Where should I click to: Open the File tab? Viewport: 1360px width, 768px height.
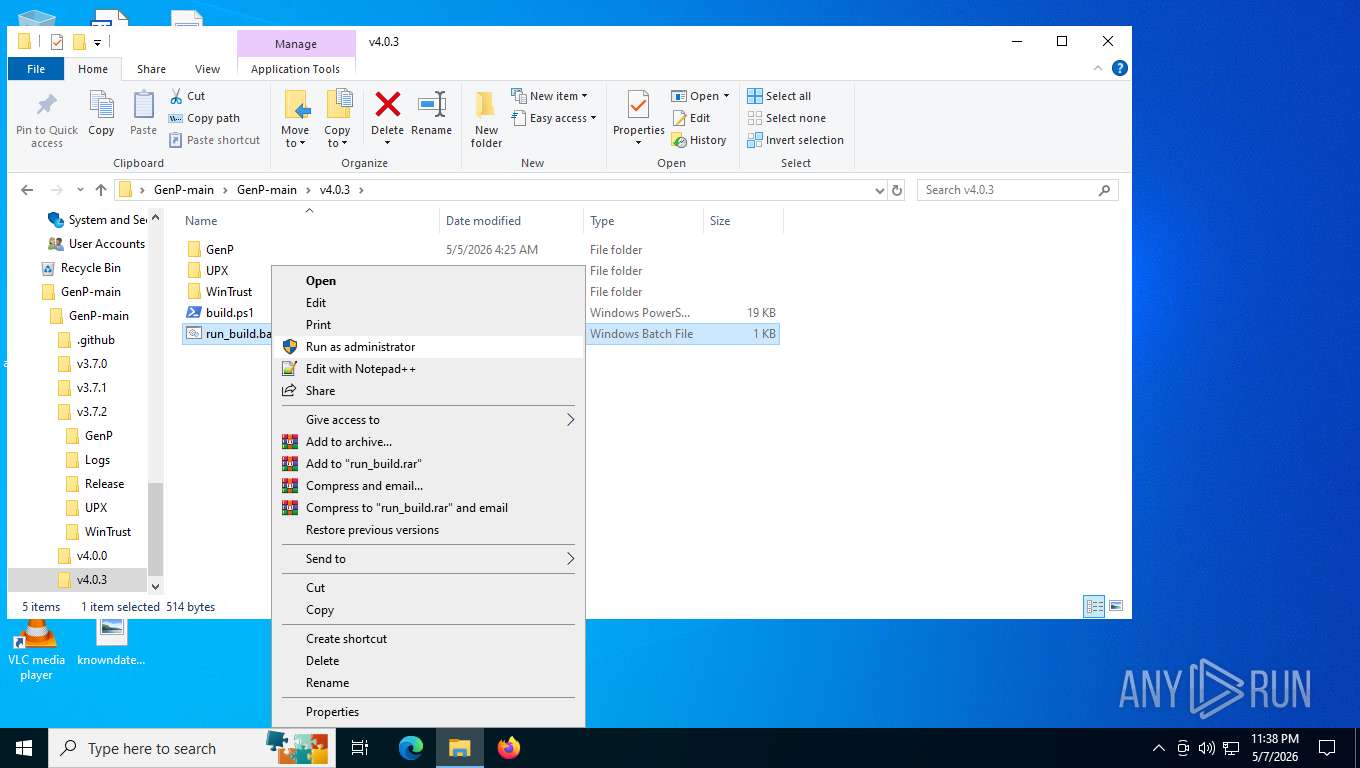36,69
